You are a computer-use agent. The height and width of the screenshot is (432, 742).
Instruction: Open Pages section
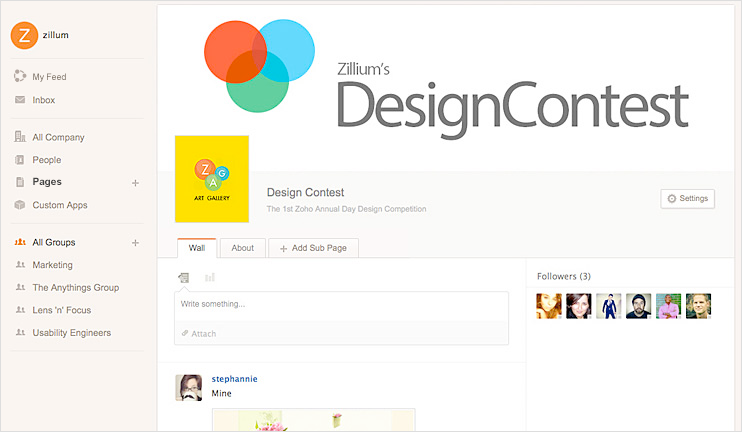point(47,182)
